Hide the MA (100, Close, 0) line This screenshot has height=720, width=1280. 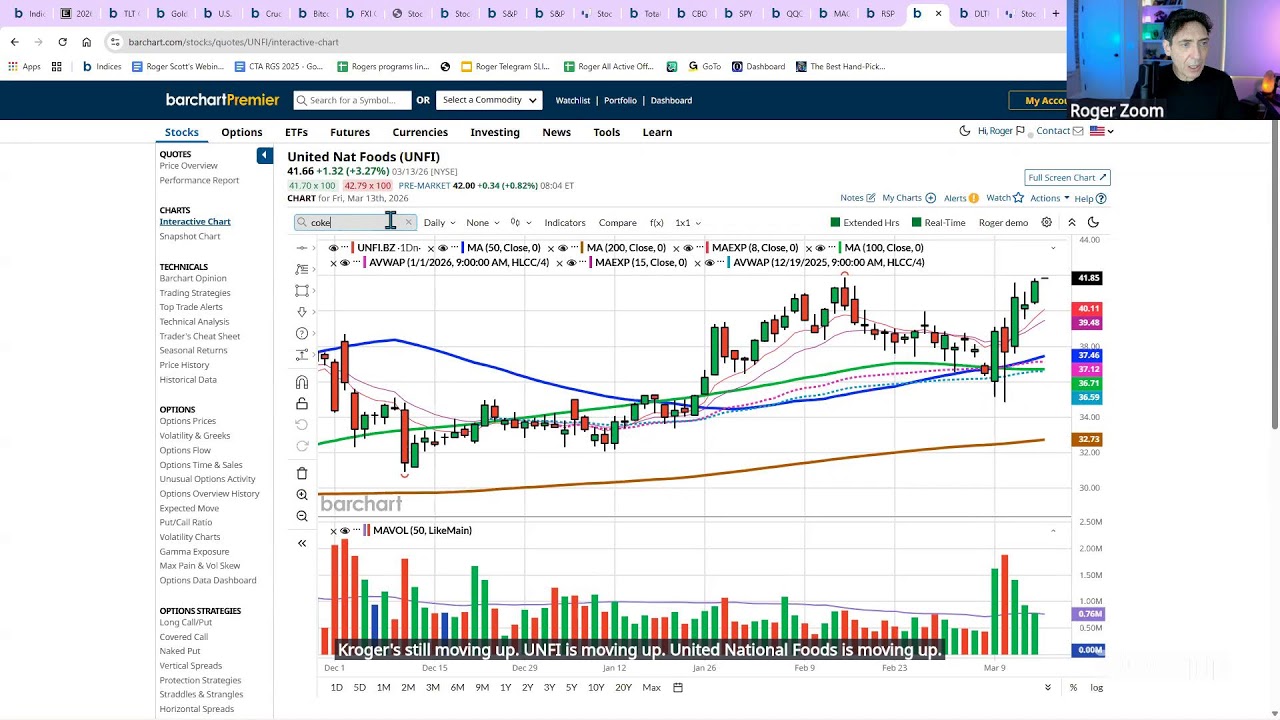(821, 248)
